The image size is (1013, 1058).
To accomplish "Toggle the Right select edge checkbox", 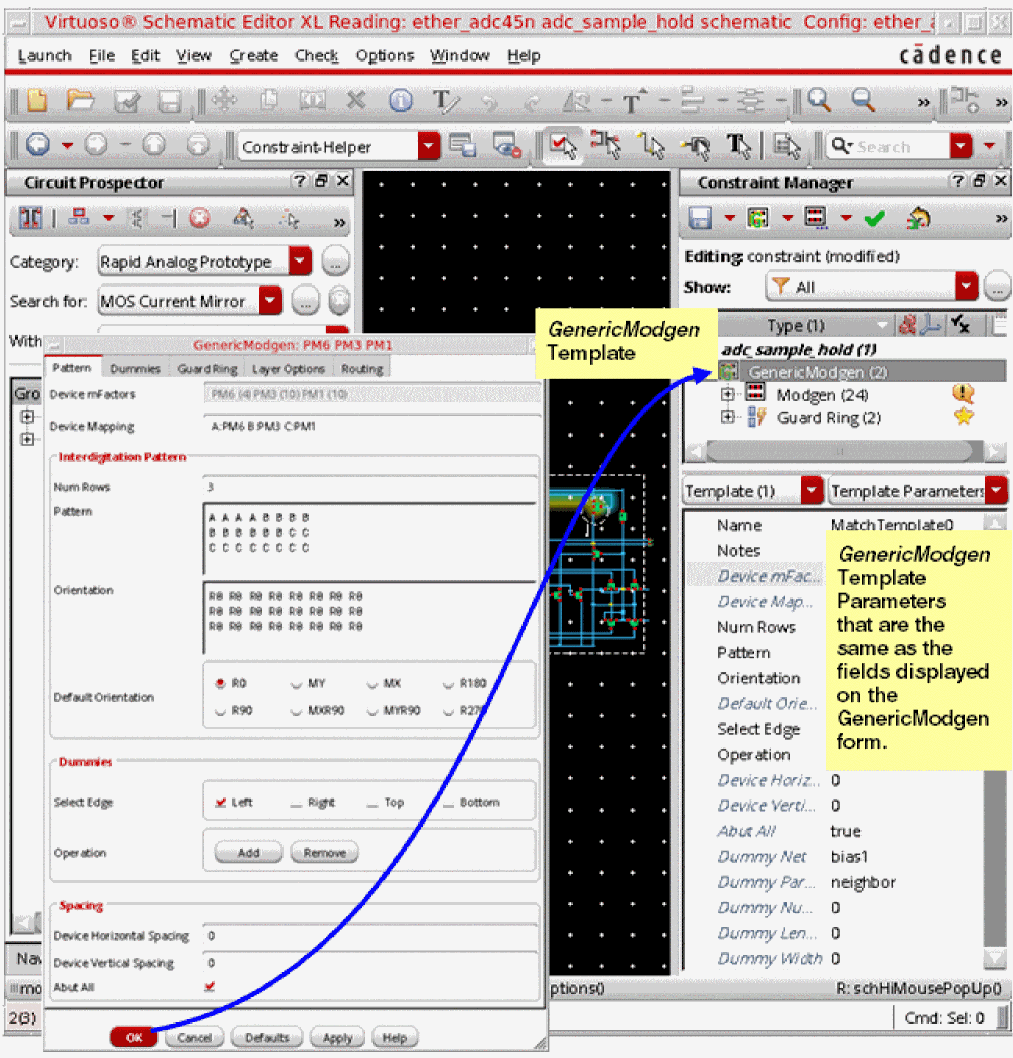I will (x=296, y=803).
